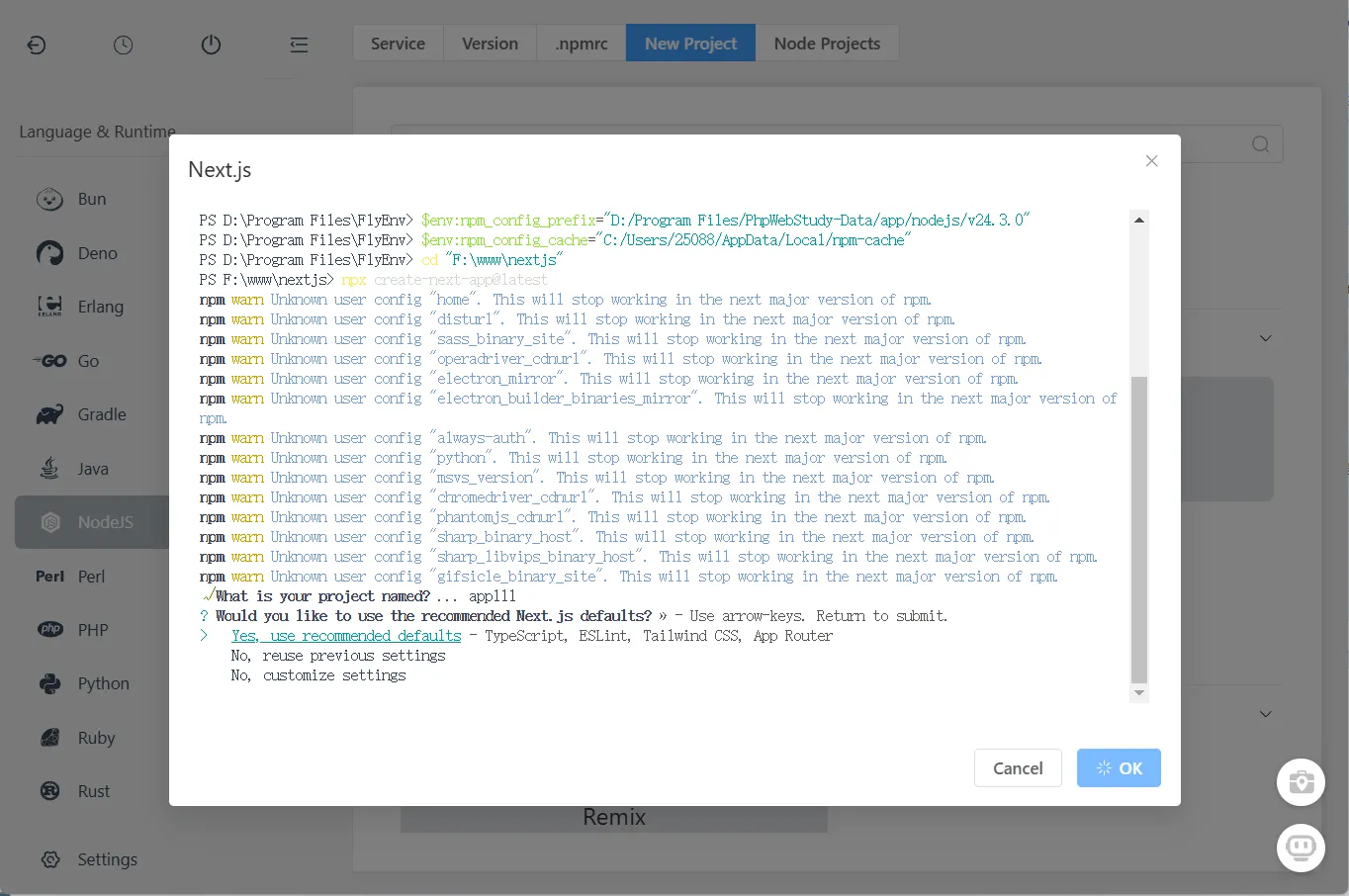The height and width of the screenshot is (896, 1349).
Task: Switch to the Node Projects tab
Action: tap(827, 44)
